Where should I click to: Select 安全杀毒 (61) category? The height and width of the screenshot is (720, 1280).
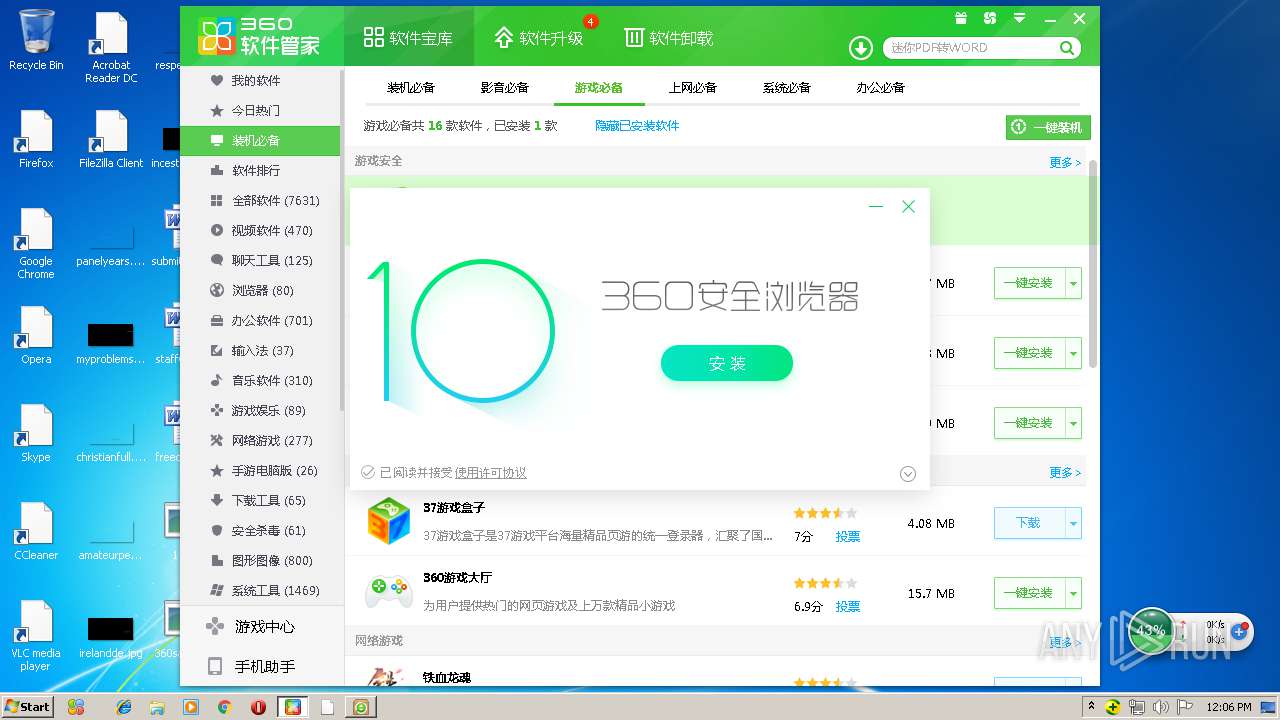point(260,530)
